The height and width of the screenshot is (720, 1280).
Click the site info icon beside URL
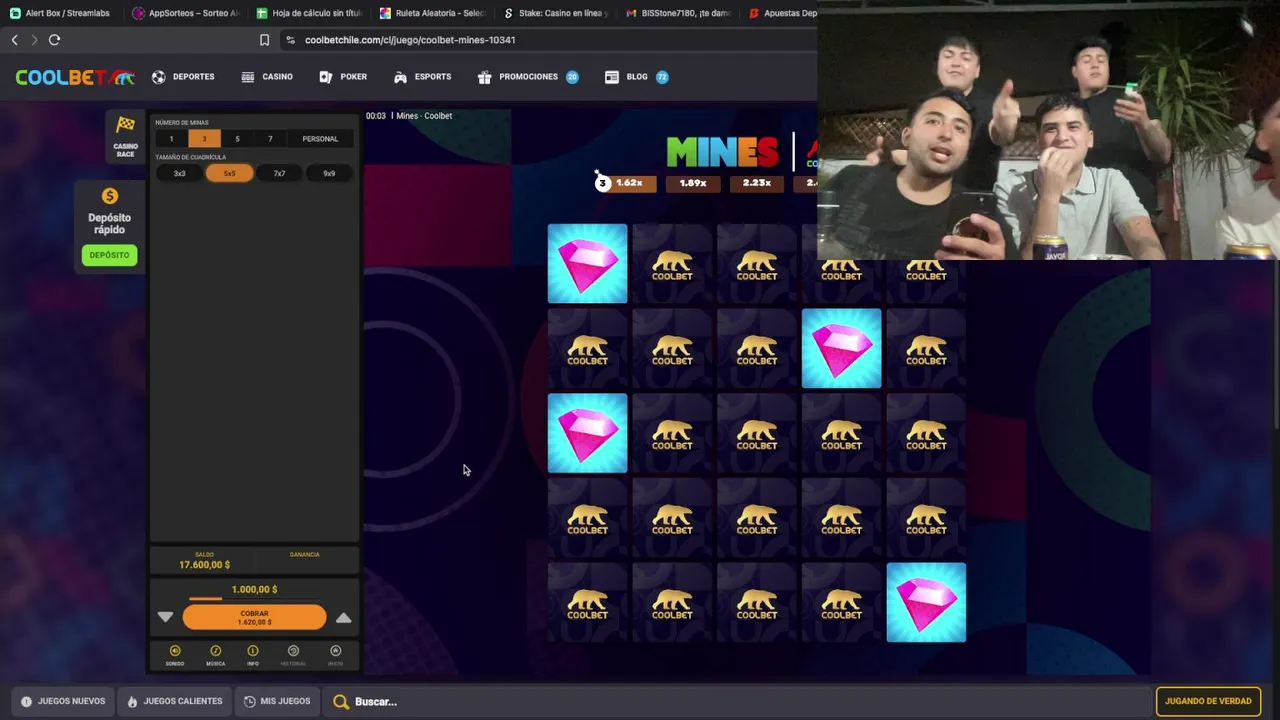pyautogui.click(x=290, y=40)
